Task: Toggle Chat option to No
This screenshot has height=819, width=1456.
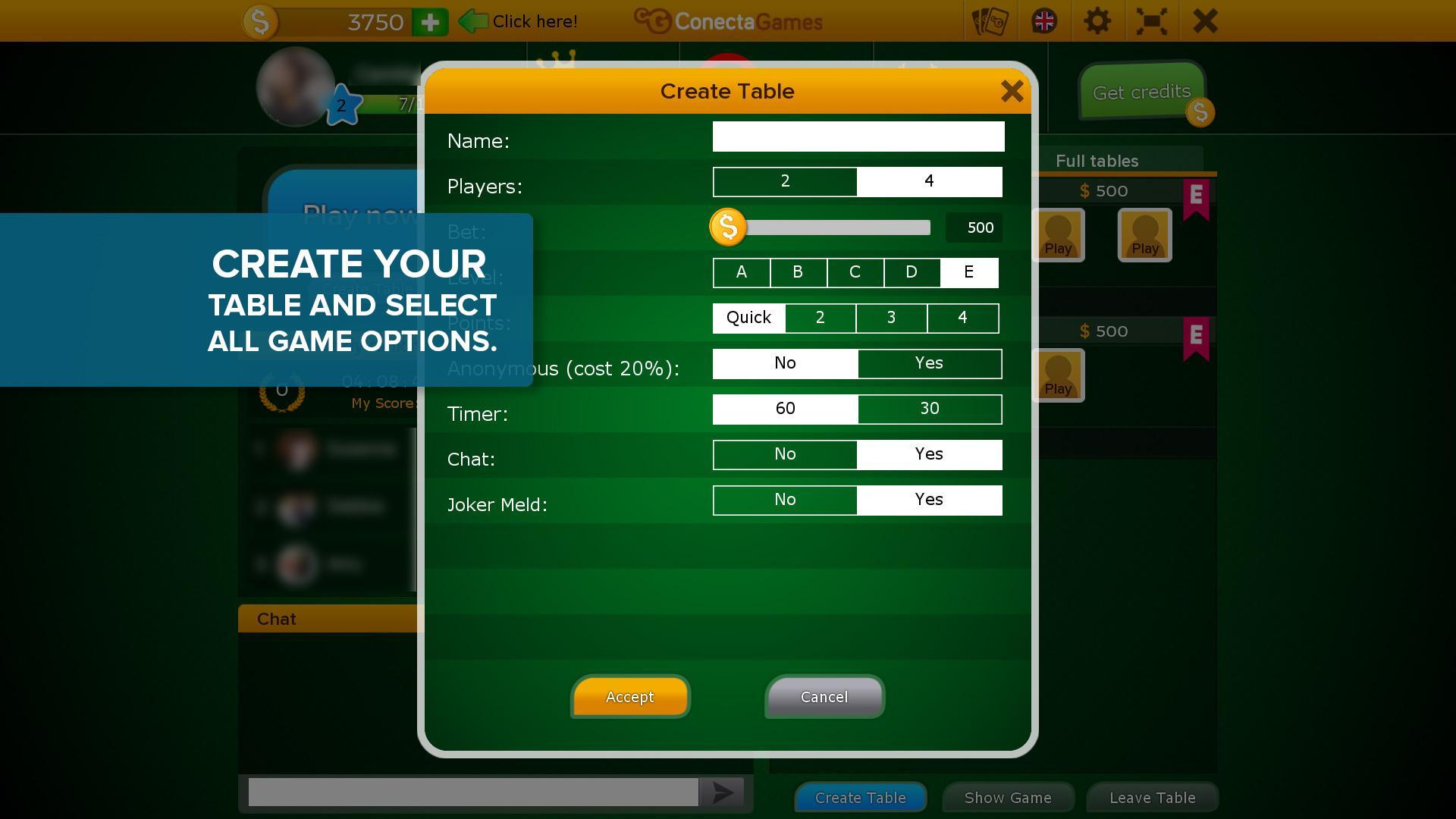Action: click(785, 454)
